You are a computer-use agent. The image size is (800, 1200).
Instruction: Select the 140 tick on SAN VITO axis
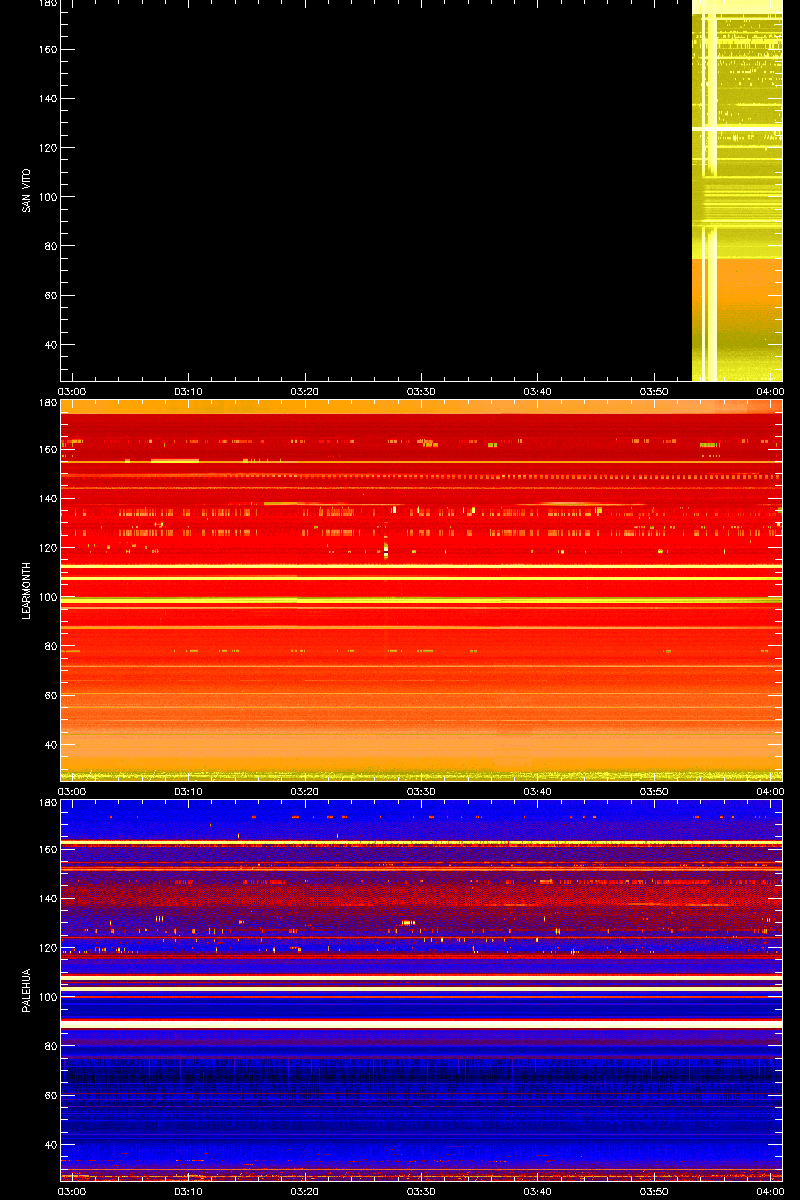click(46, 99)
